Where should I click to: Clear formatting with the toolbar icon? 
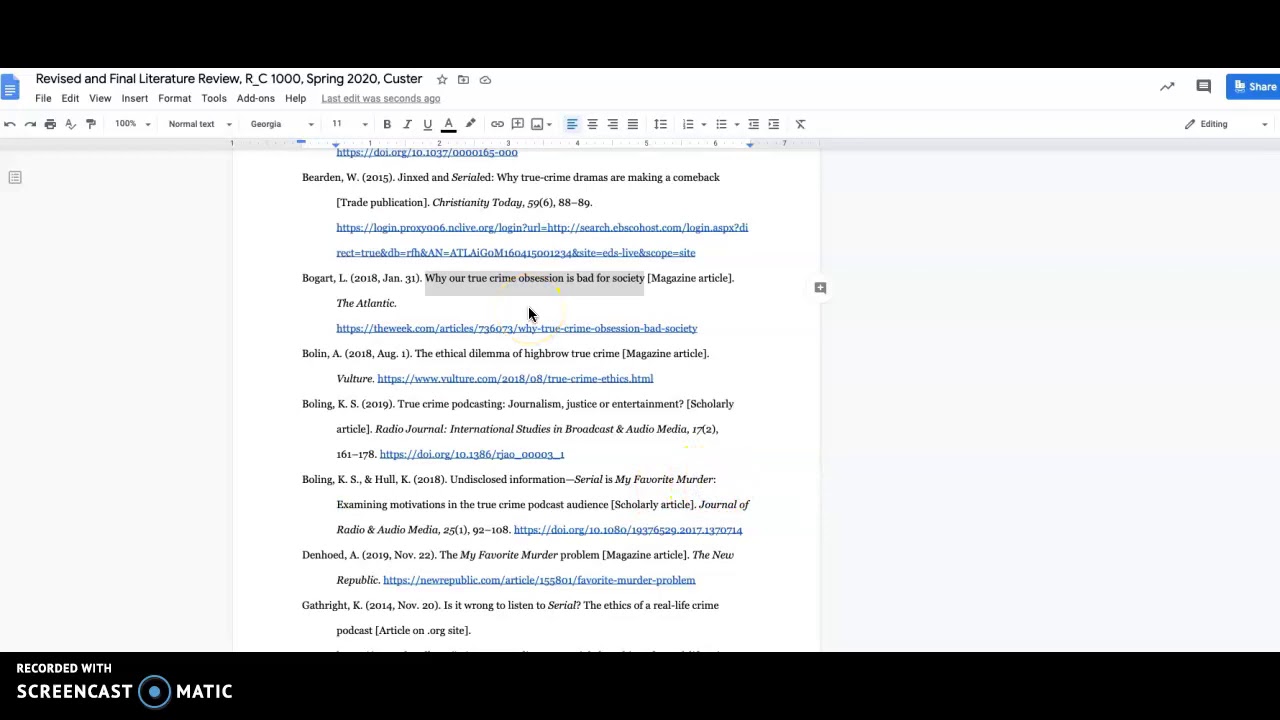(800, 124)
